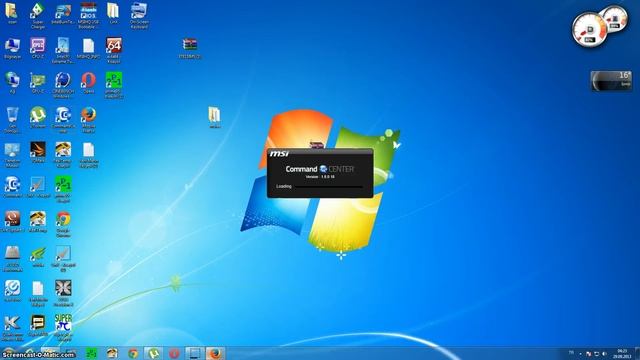Launch the Google Chrome desktop shortcut

pyautogui.click(x=63, y=224)
